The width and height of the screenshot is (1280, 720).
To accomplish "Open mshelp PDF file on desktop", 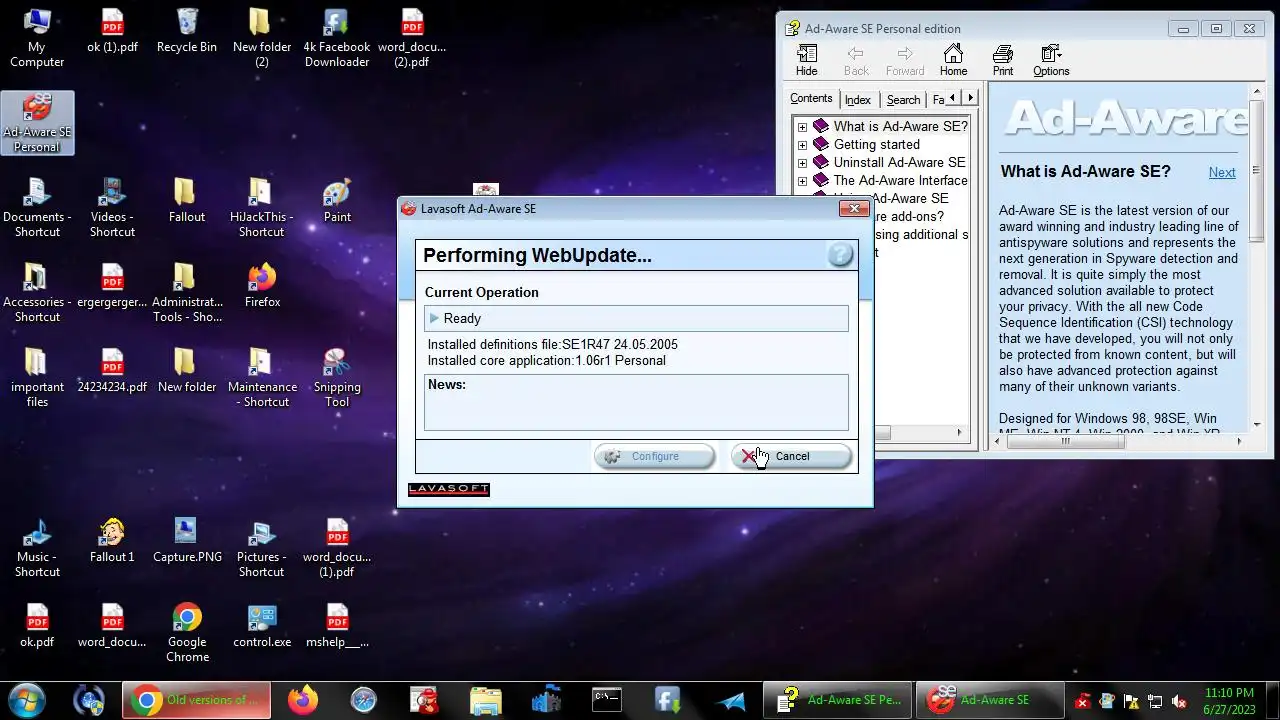I will 337,626.
